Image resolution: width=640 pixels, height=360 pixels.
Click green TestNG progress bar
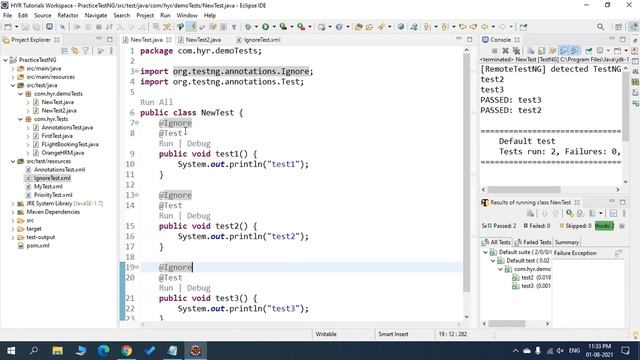pyautogui.click(x=604, y=226)
